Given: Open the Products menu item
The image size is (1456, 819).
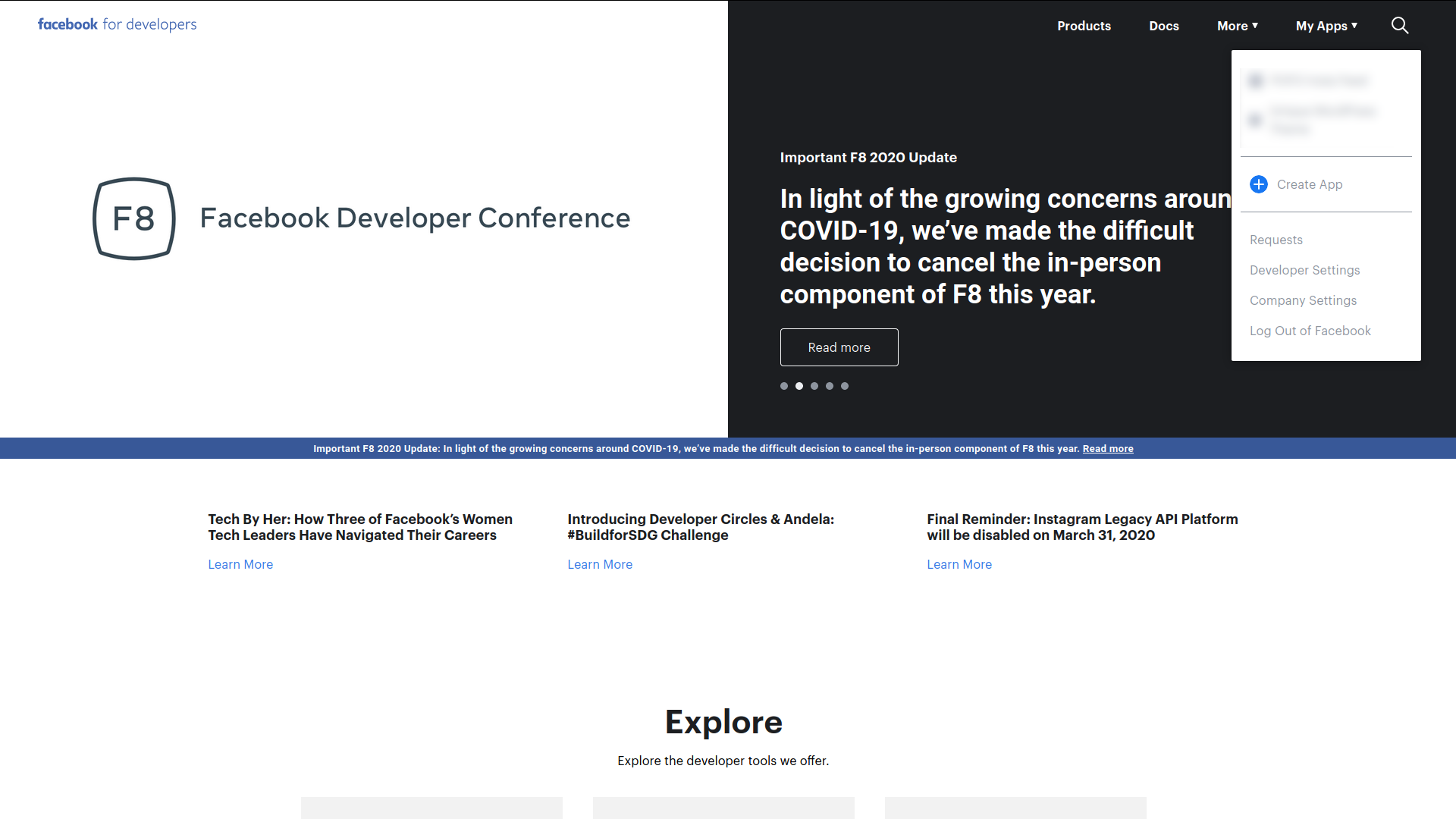Looking at the screenshot, I should click(x=1084, y=26).
